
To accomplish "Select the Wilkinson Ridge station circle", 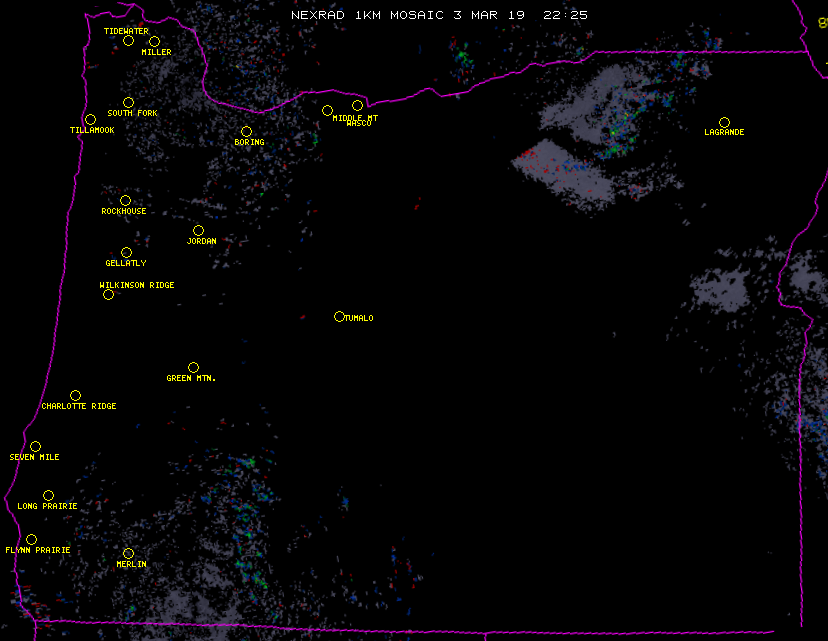I will 108,294.
